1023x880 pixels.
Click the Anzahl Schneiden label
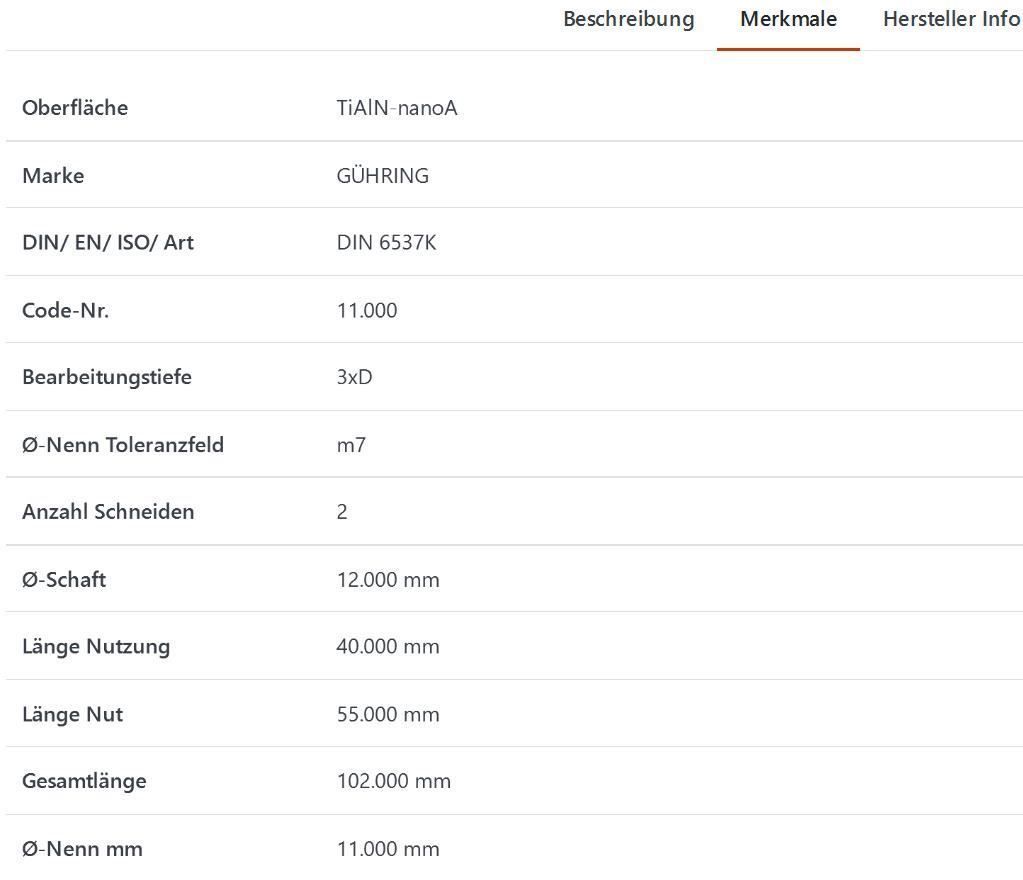[108, 512]
